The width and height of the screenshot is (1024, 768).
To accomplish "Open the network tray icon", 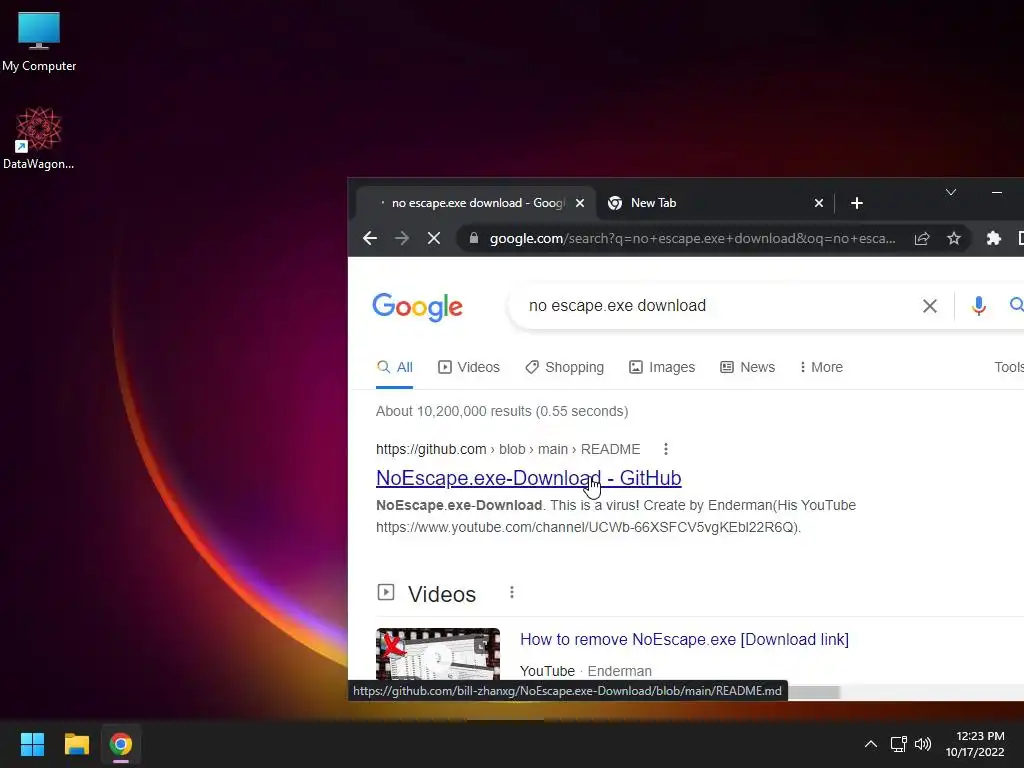I will (899, 744).
